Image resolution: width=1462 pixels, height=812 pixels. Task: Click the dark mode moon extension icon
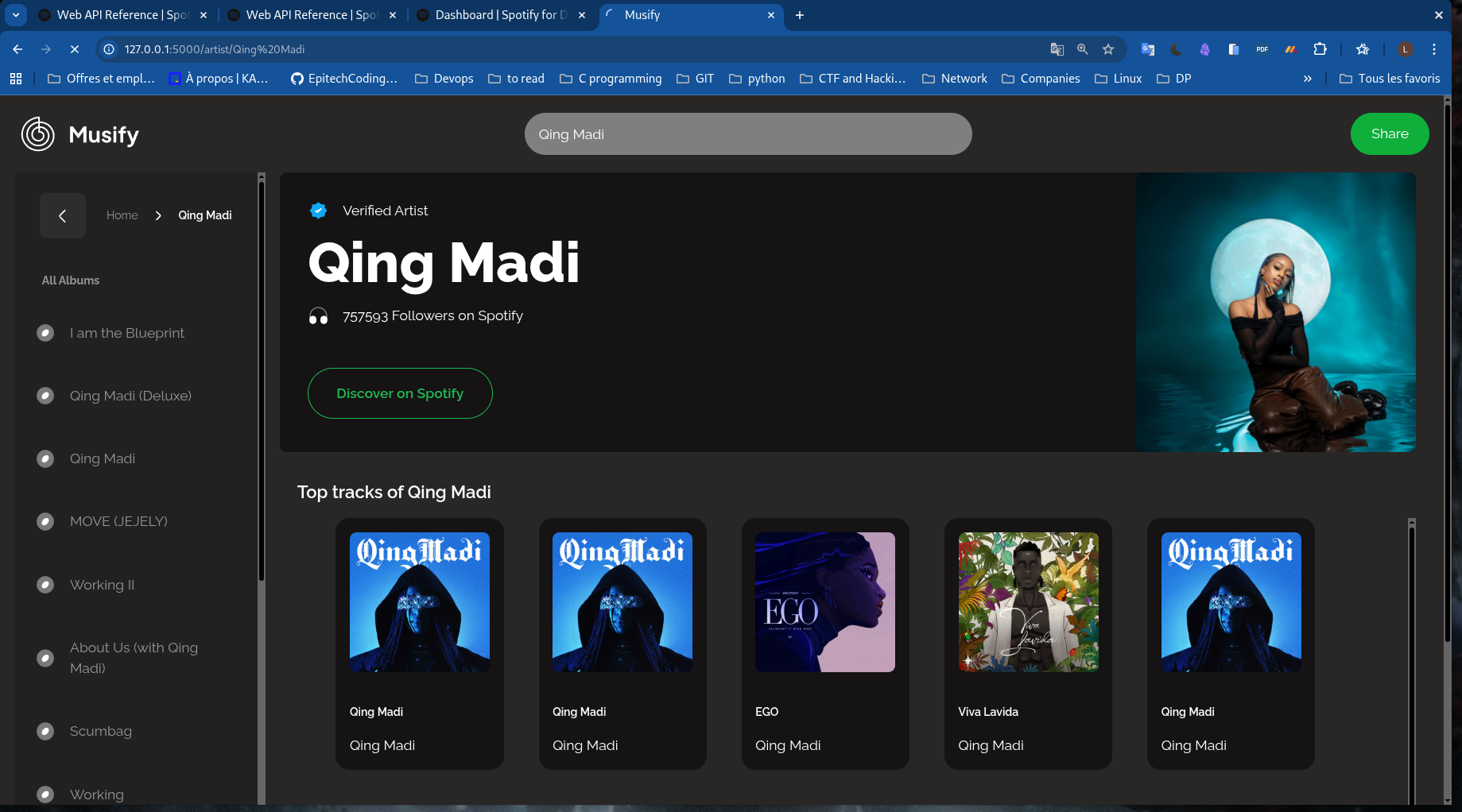1177,49
